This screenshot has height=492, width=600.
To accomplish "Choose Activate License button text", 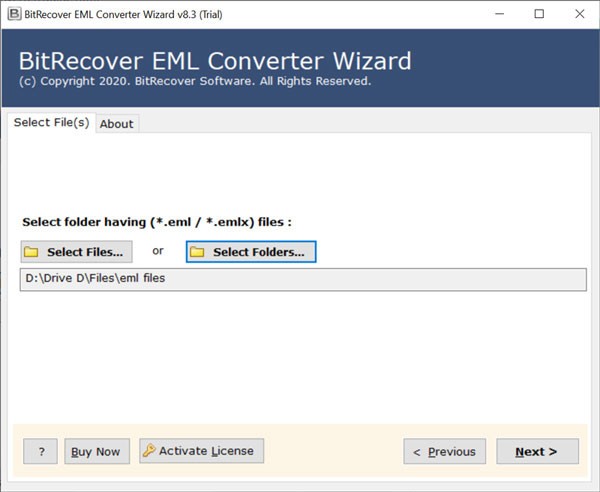I will click(x=206, y=451).
